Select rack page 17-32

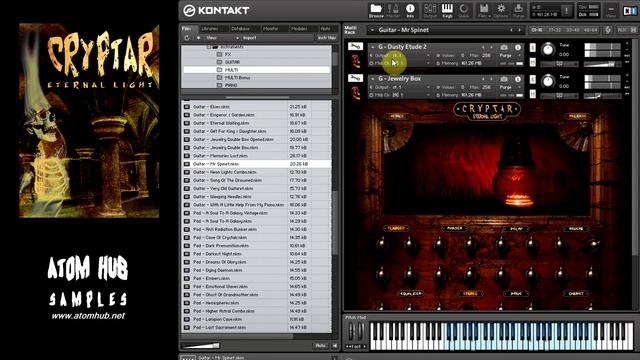coord(554,30)
